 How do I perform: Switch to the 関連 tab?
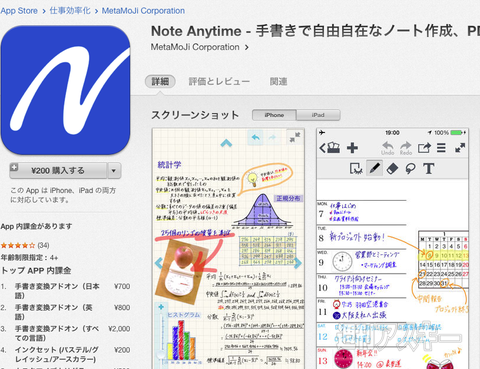click(x=278, y=81)
